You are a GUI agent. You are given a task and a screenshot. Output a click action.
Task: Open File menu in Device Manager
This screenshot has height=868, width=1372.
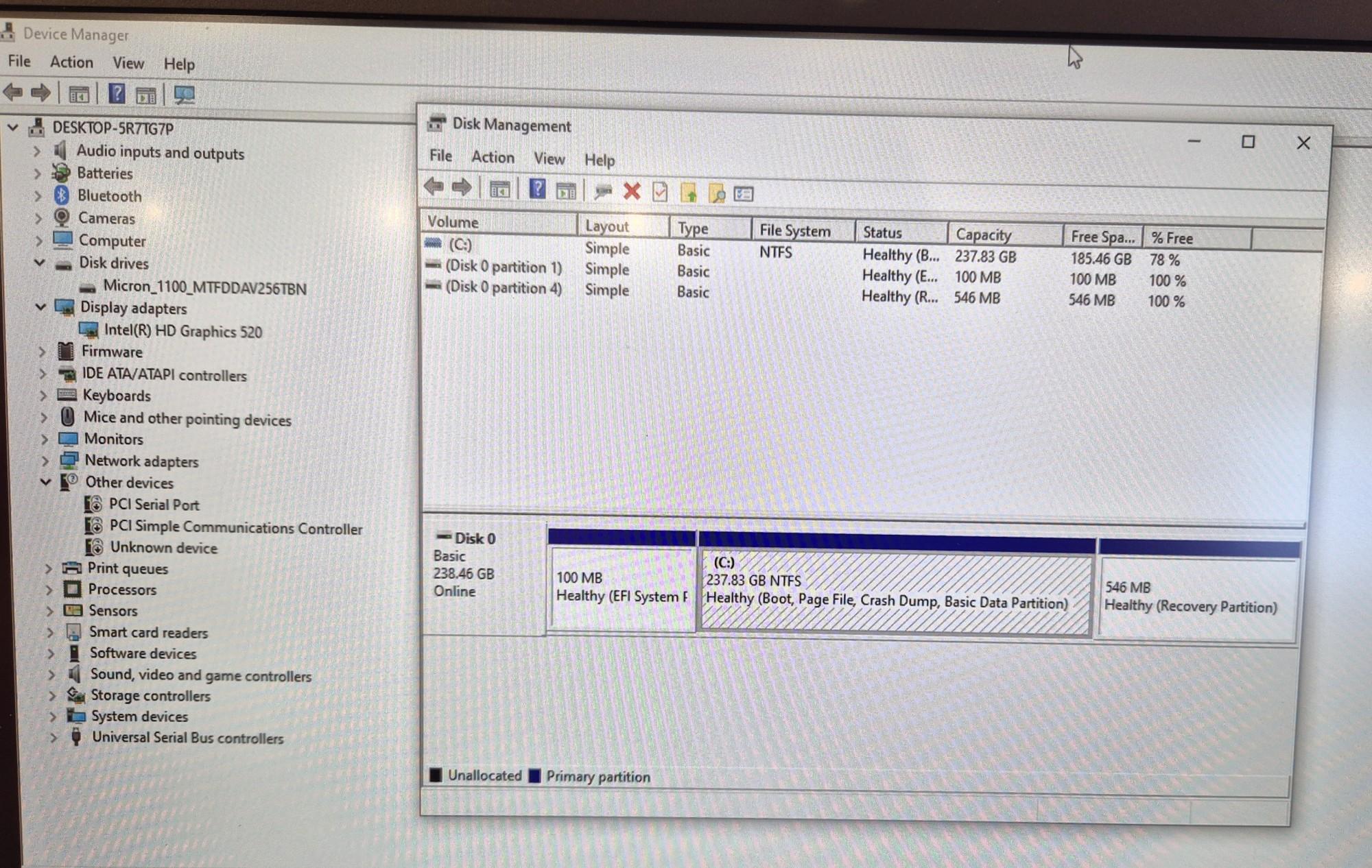pyautogui.click(x=19, y=61)
